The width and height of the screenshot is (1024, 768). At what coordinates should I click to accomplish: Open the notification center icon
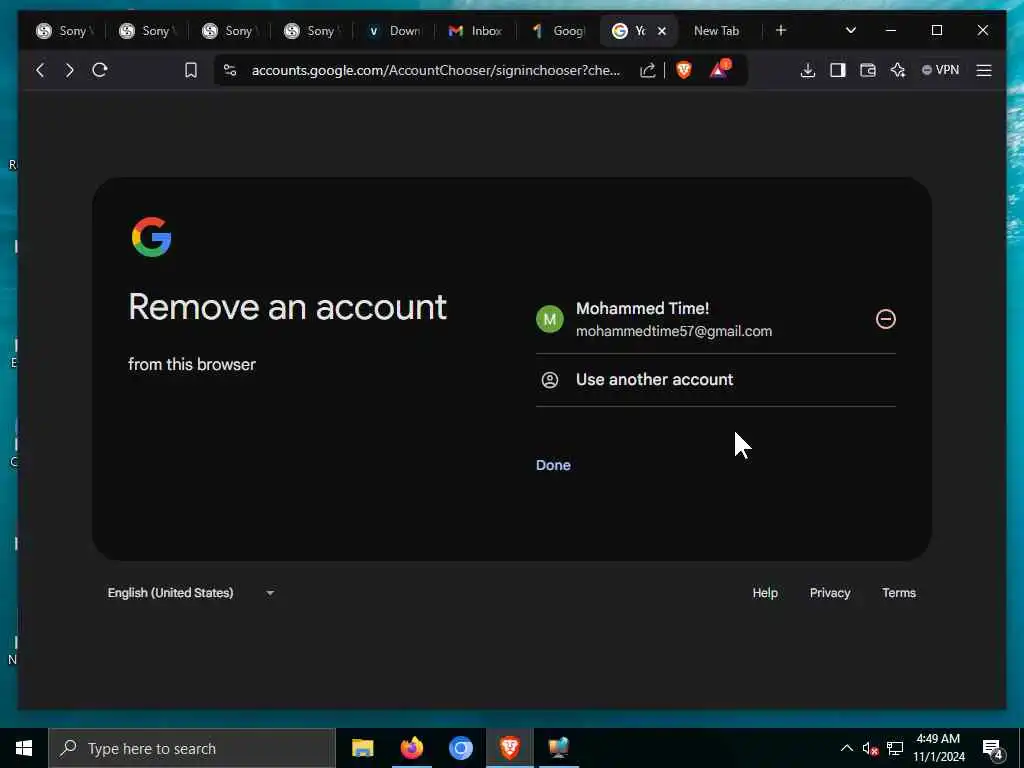pos(993,750)
